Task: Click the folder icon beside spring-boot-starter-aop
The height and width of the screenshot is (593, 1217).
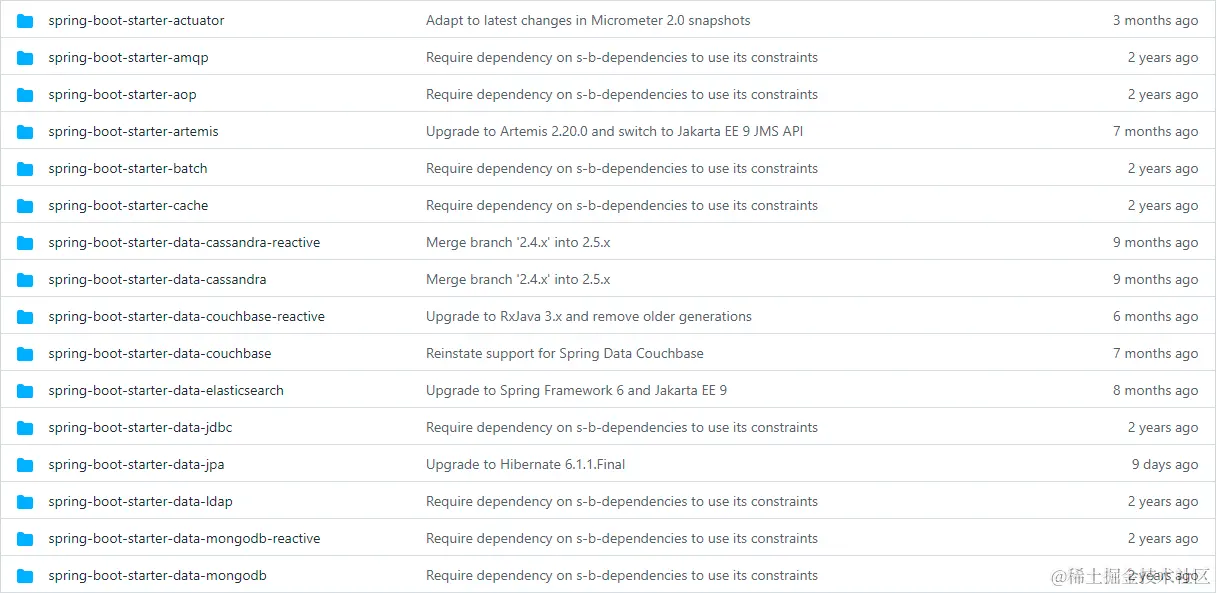Action: coord(25,95)
